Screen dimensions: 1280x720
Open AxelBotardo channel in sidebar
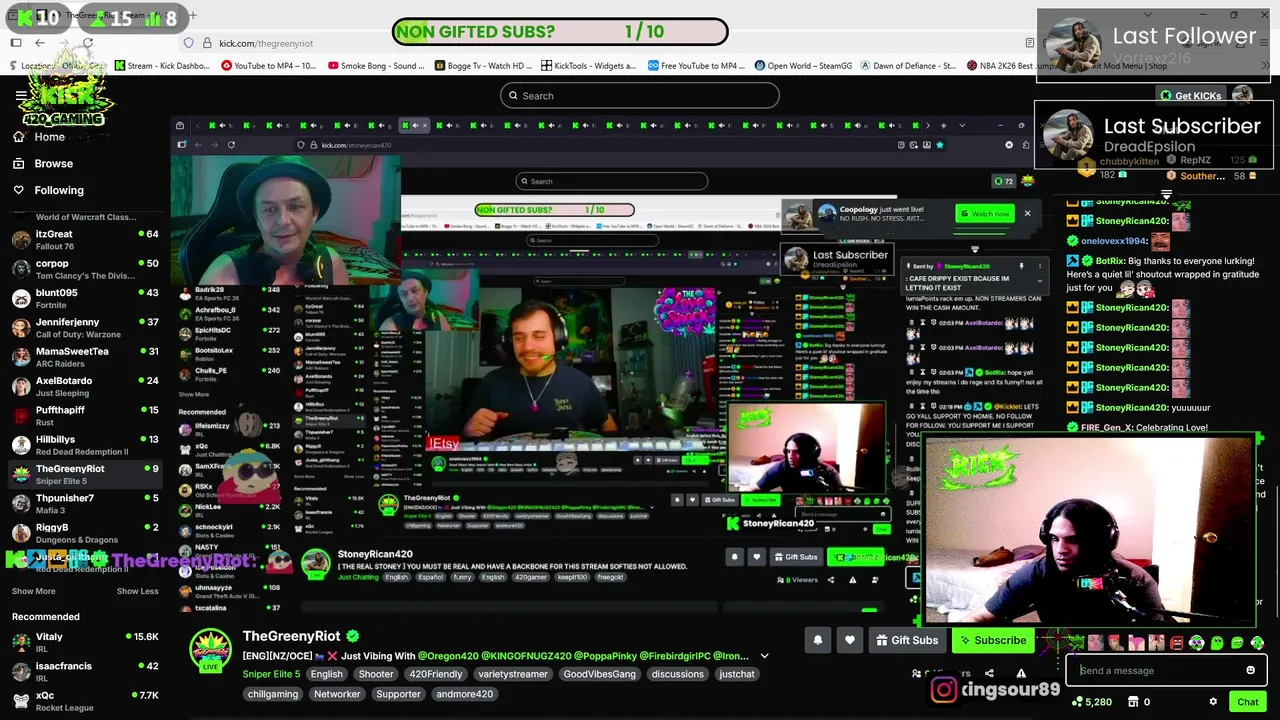[x=84, y=386]
